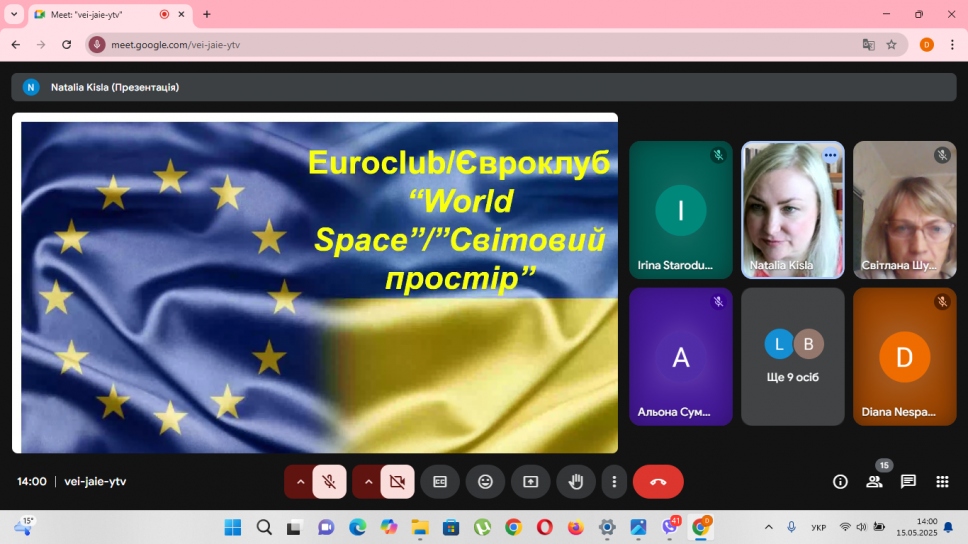Open meeting details info icon
Image resolution: width=968 pixels, height=544 pixels.
[840, 482]
